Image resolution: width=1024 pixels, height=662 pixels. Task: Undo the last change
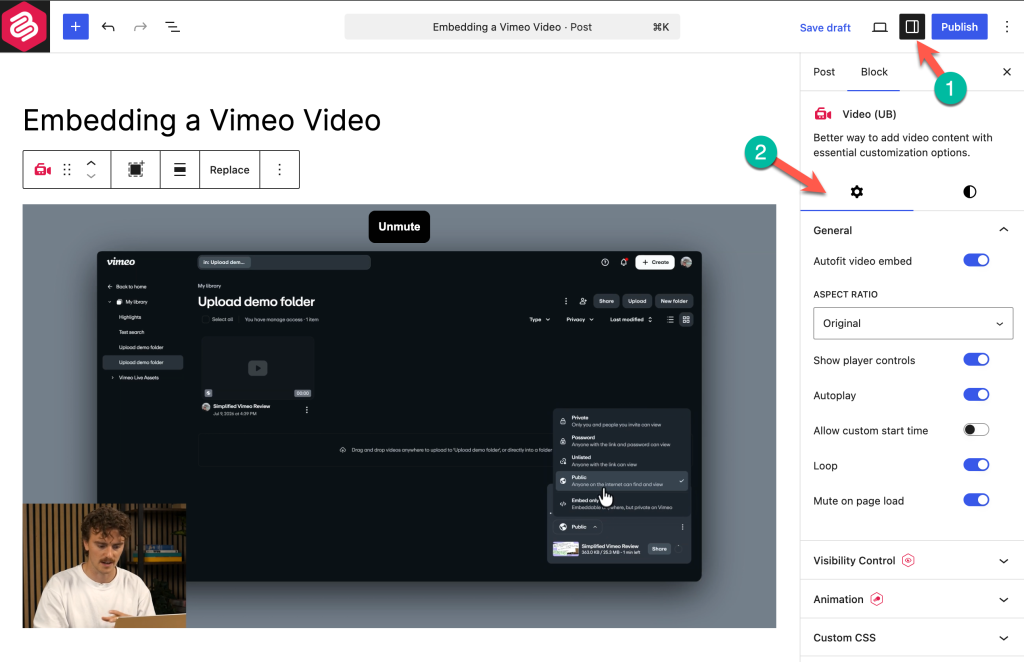tap(108, 27)
